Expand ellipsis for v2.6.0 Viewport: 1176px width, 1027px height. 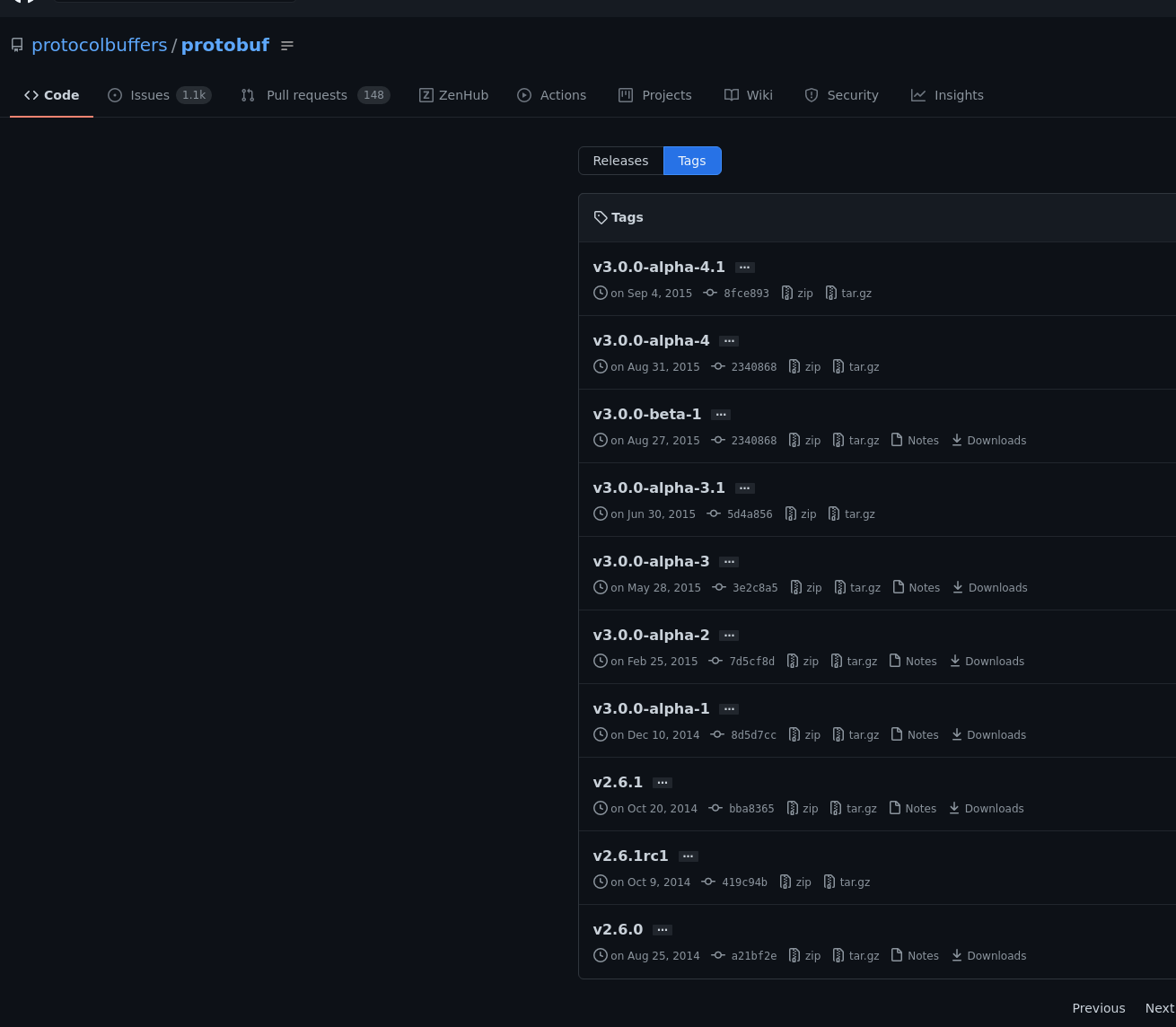pos(663,930)
